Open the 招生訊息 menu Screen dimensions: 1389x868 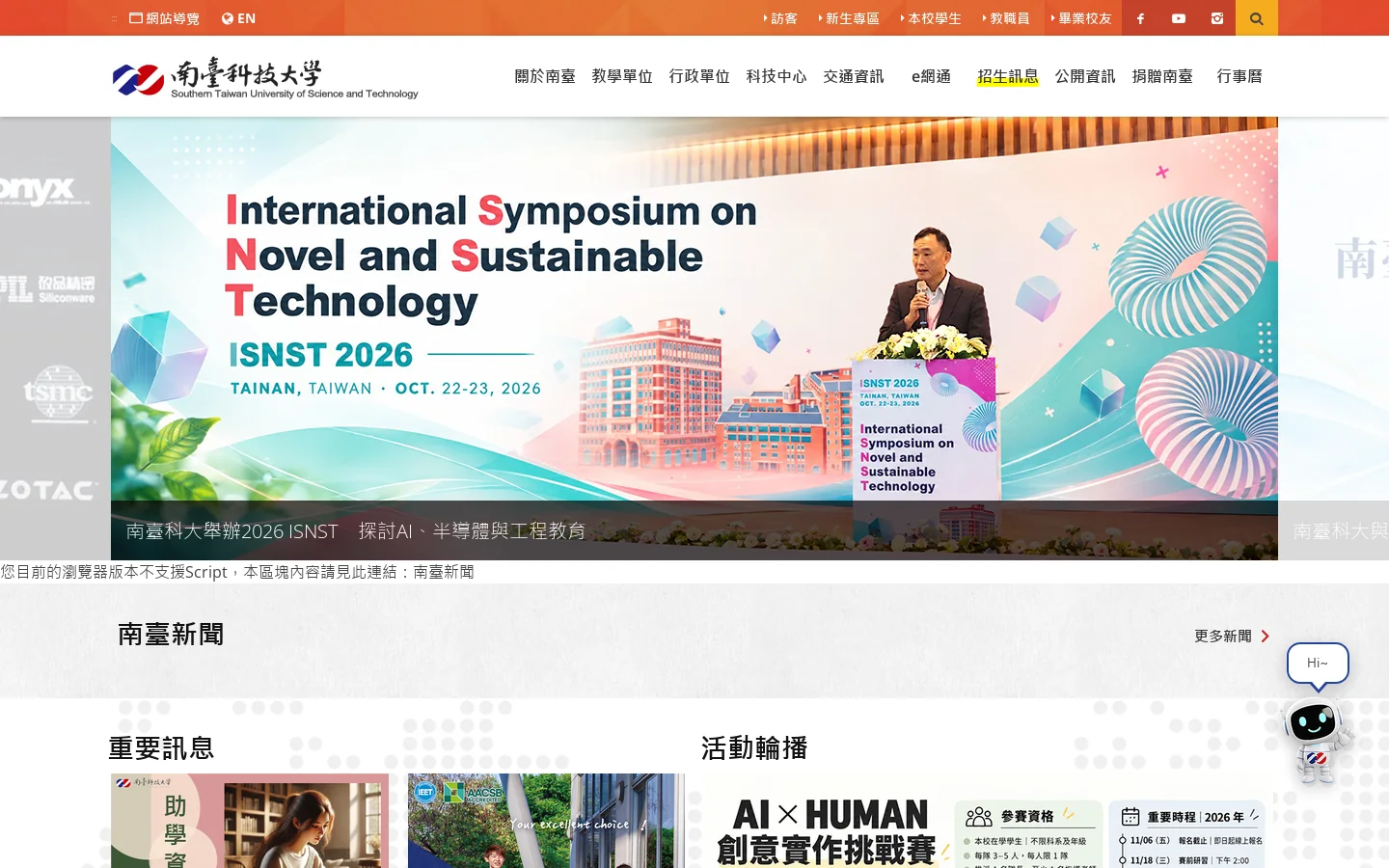pyautogui.click(x=1008, y=76)
